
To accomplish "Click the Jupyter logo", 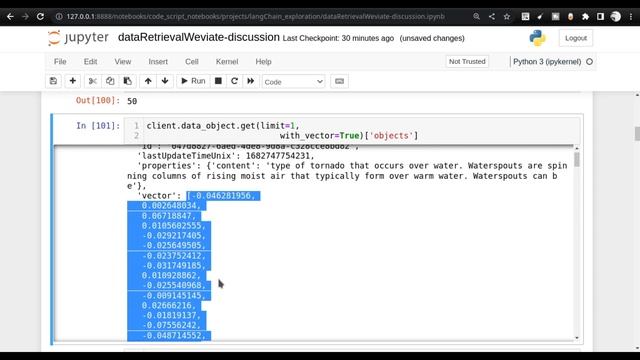I will (78, 38).
